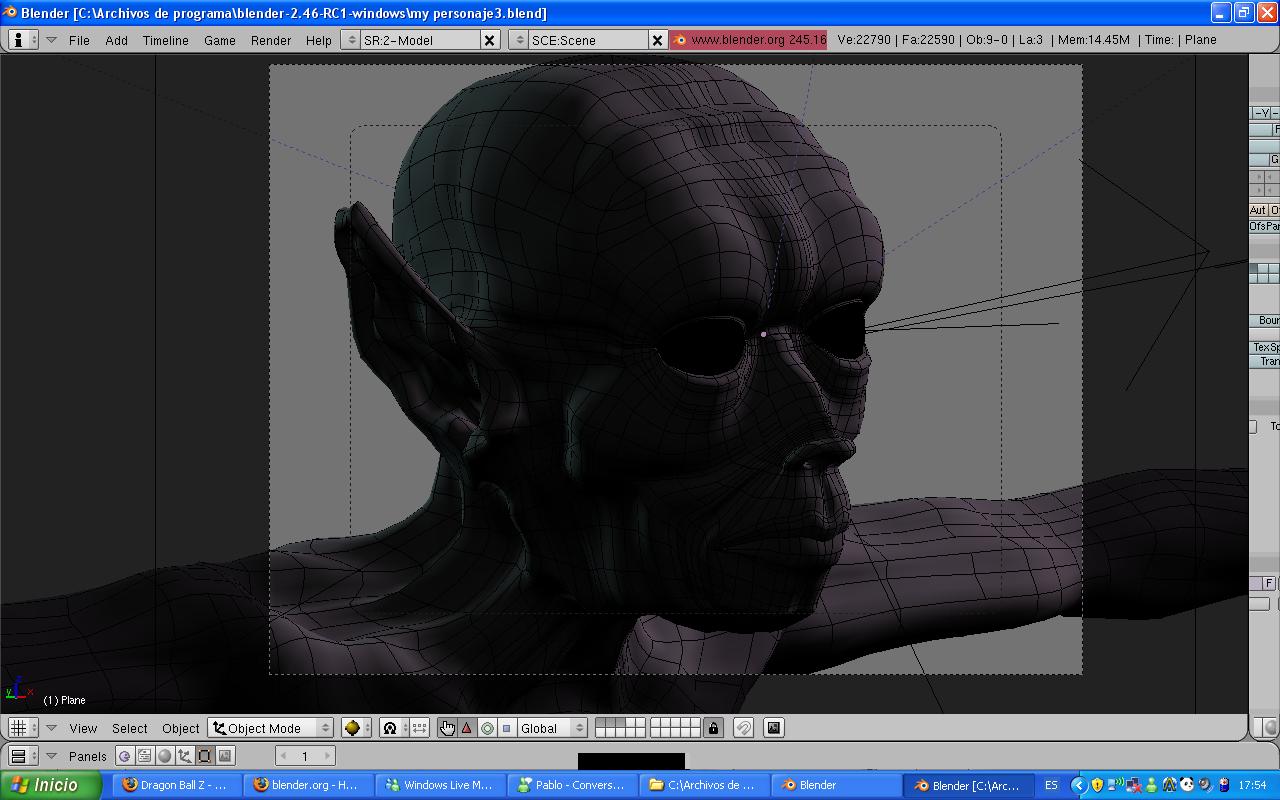Toggle the pivot manipulator move-centers button

[x=419, y=728]
